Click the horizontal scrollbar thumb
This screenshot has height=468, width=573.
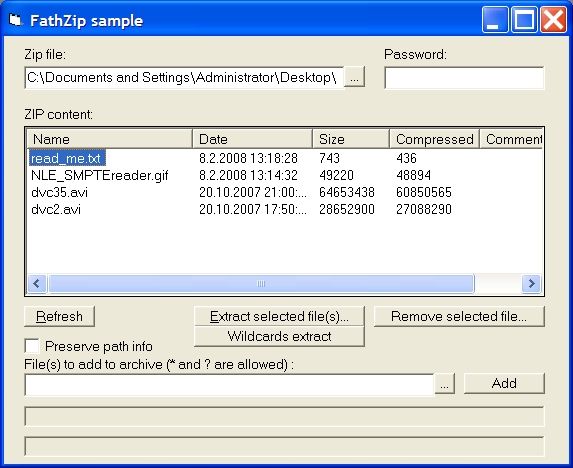pyautogui.click(x=261, y=283)
